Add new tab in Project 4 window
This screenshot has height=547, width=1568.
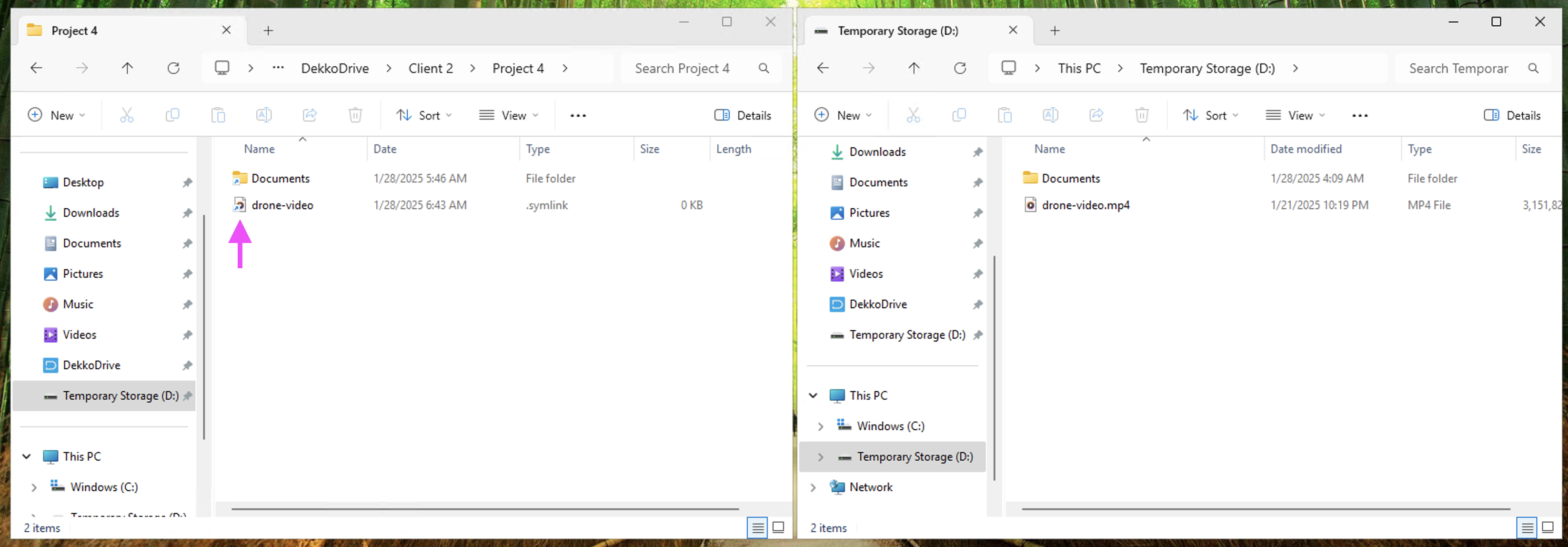coord(268,30)
